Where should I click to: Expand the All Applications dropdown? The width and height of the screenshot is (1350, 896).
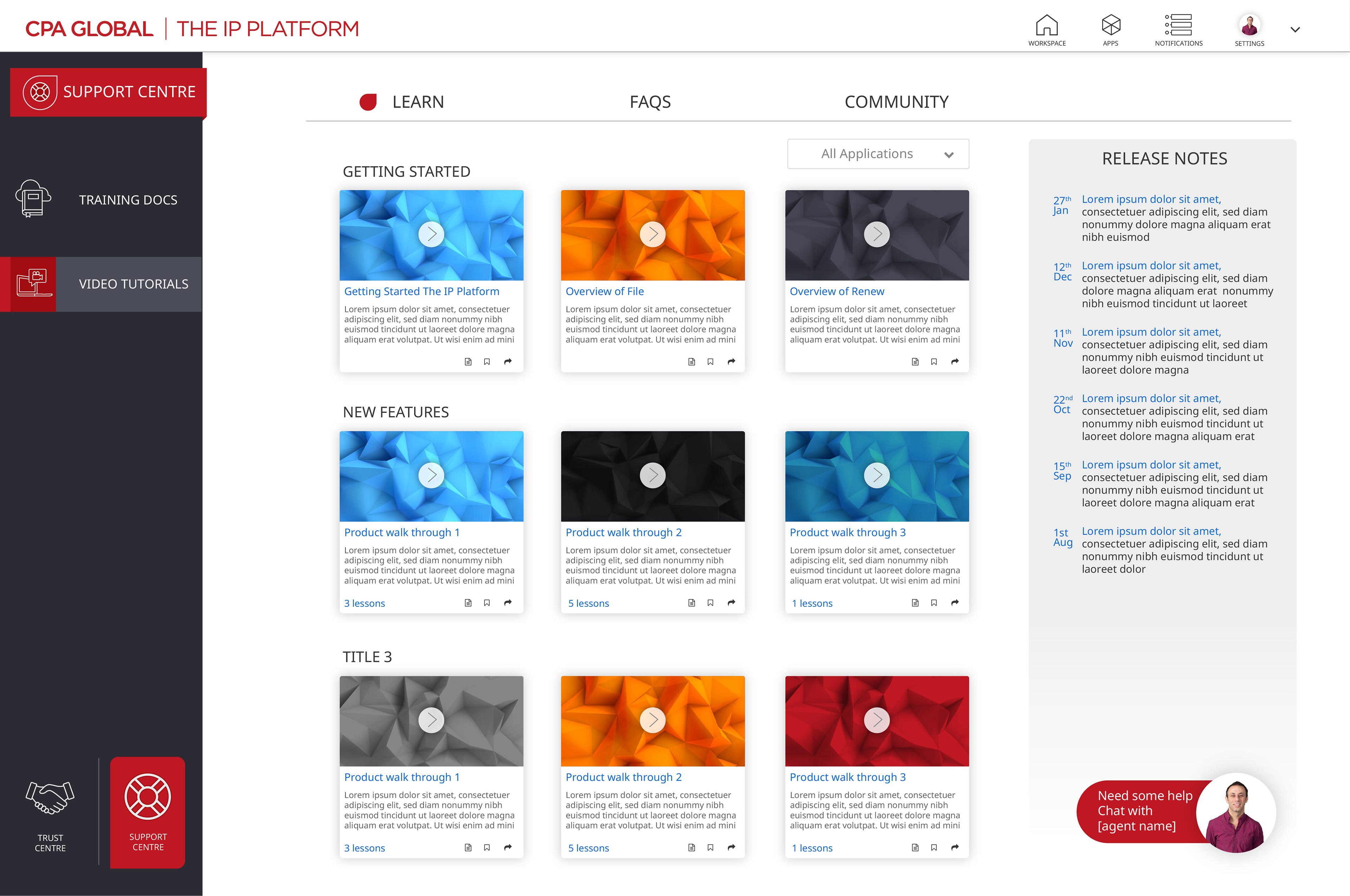point(878,154)
